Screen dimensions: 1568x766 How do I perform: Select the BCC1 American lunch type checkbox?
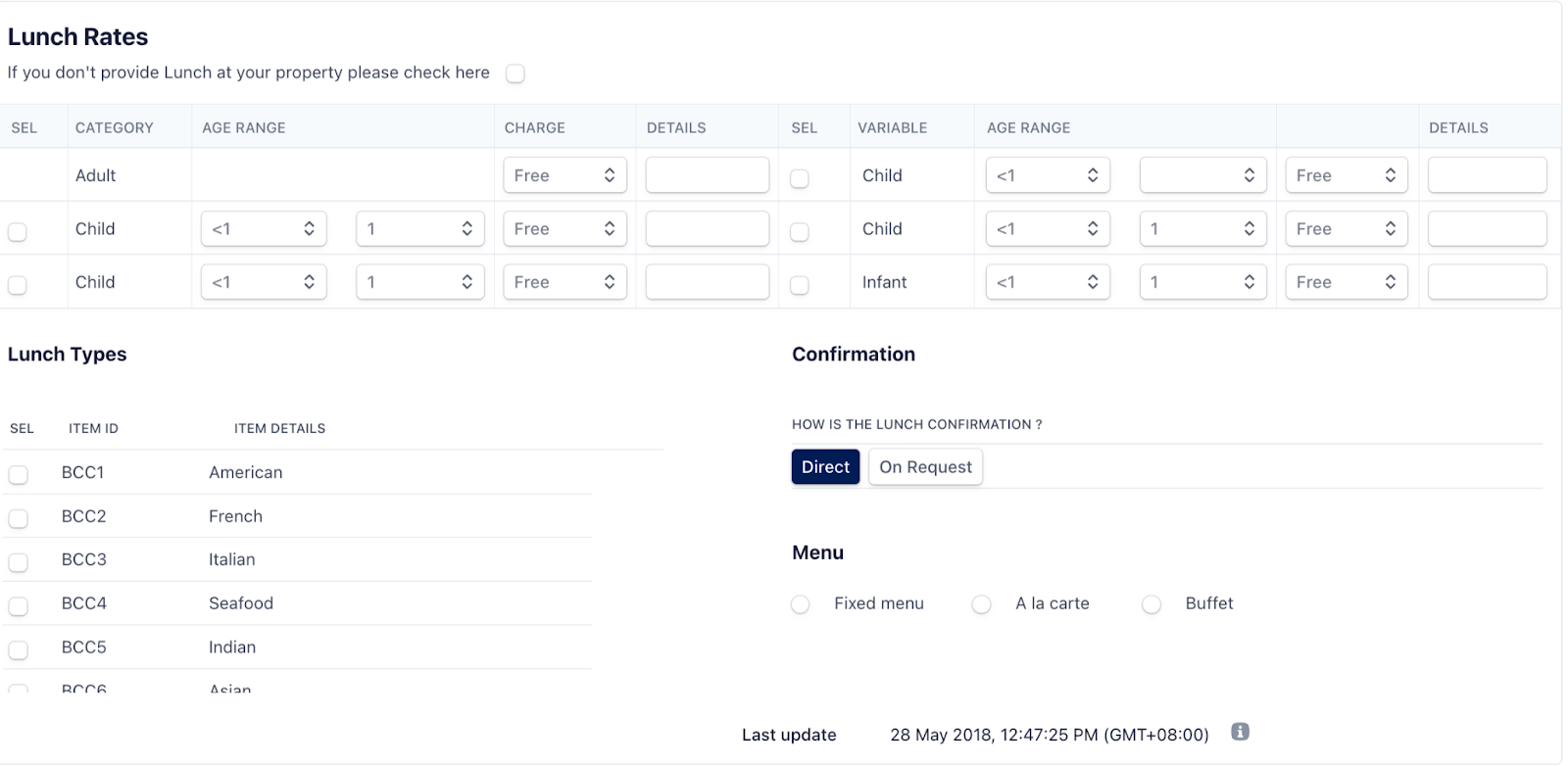19,474
